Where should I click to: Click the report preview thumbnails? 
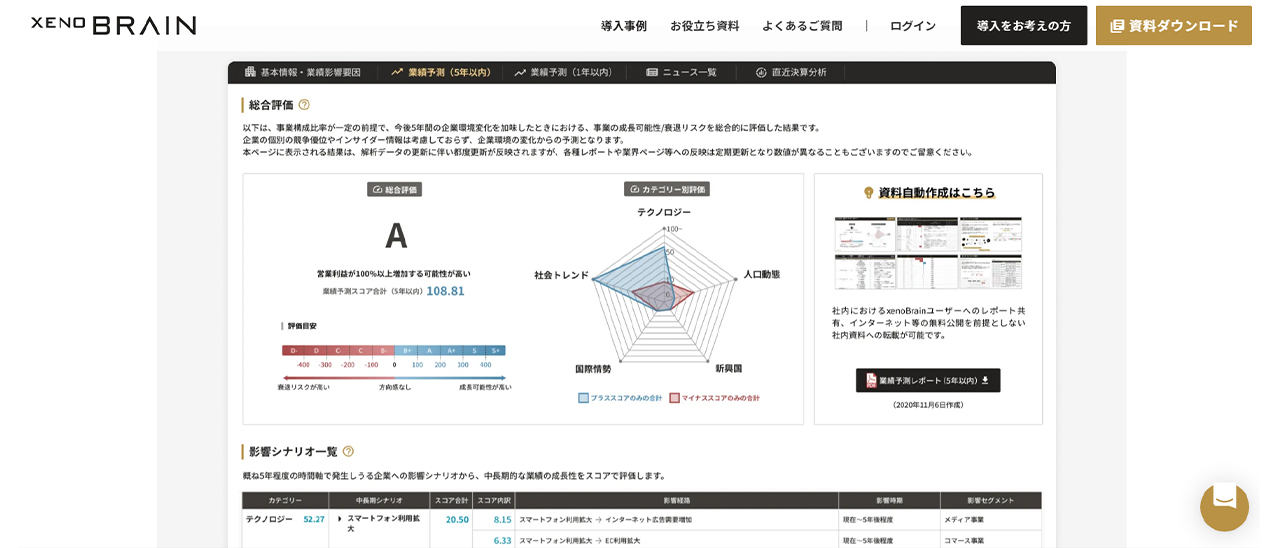point(928,252)
